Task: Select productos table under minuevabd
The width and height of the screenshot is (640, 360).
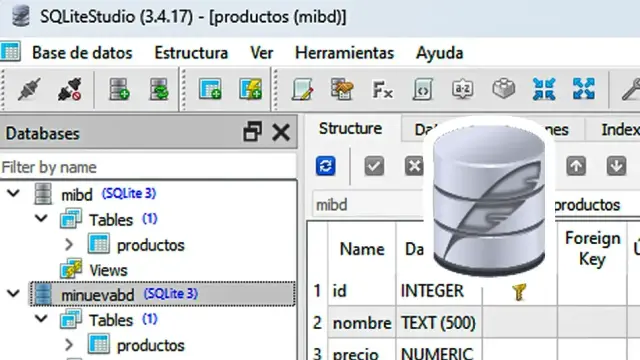Action: click(151, 345)
